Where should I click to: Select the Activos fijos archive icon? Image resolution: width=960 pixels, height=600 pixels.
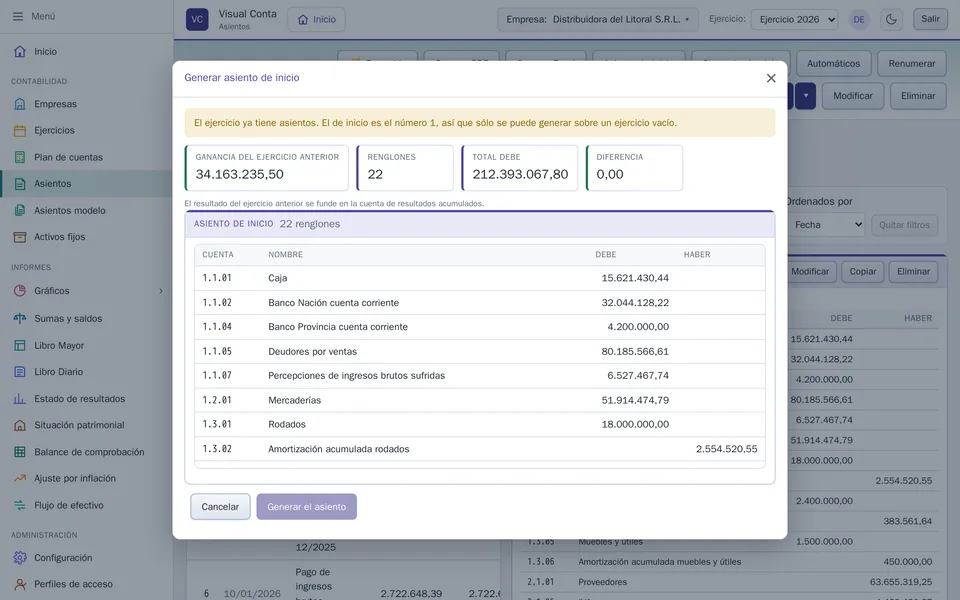click(x=20, y=237)
